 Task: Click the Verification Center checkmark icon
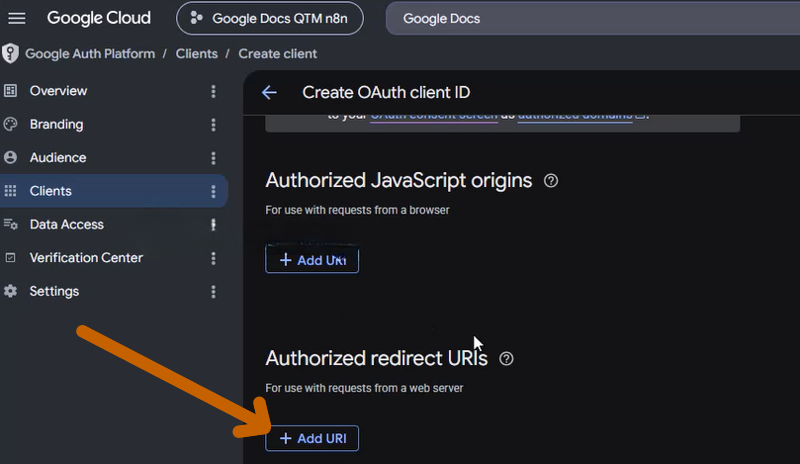[x=10, y=258]
